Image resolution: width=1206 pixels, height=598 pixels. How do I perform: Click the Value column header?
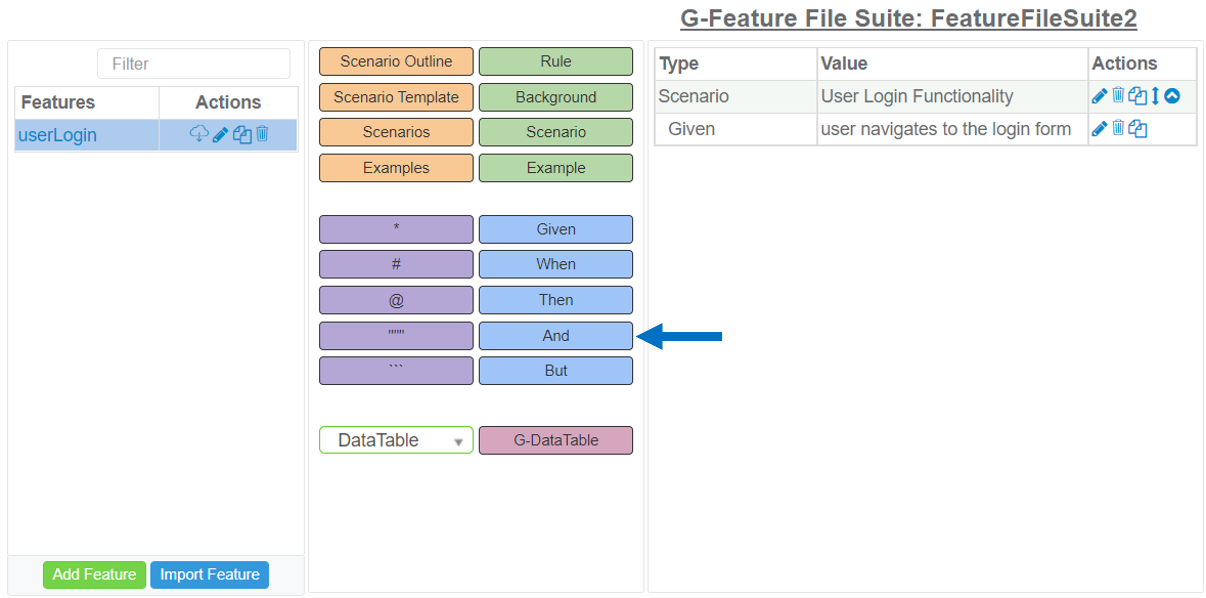(x=952, y=64)
